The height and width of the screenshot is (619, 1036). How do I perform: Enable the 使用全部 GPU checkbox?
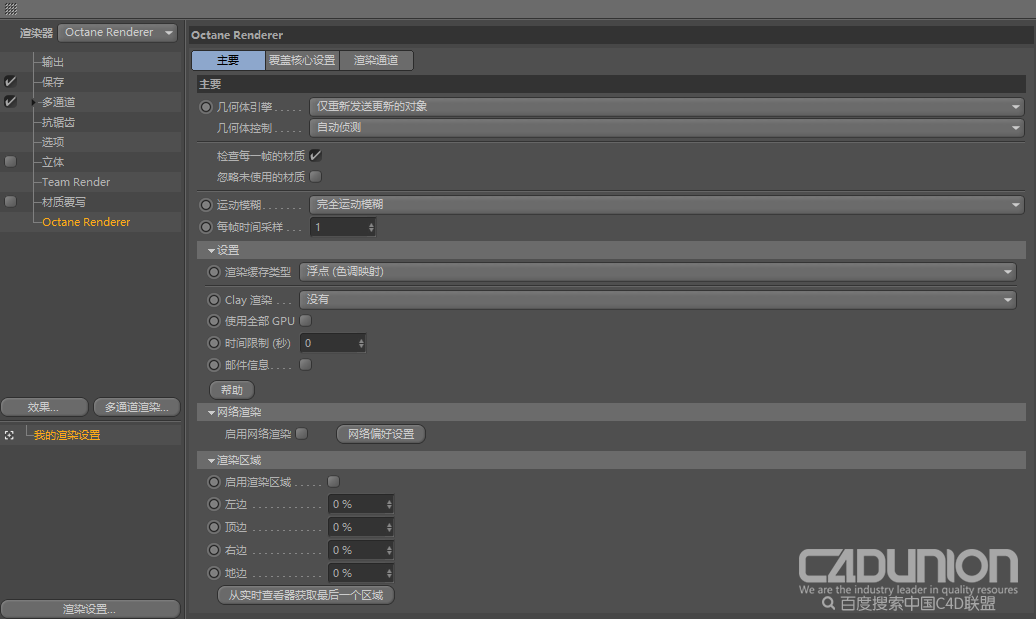point(305,320)
